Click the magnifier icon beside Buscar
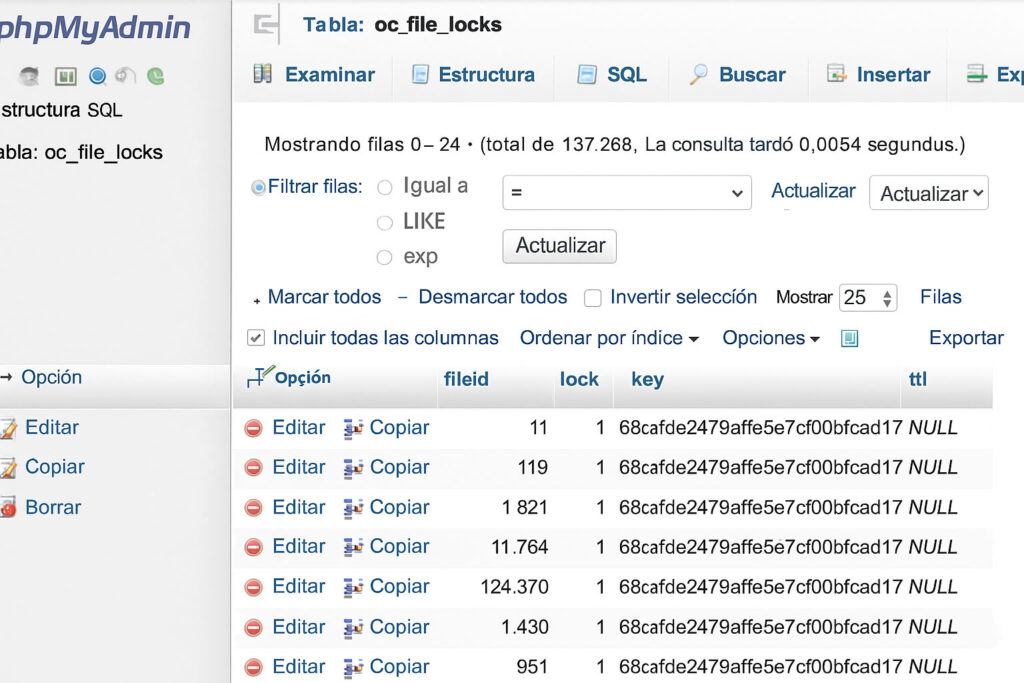1024x683 pixels. [x=699, y=74]
